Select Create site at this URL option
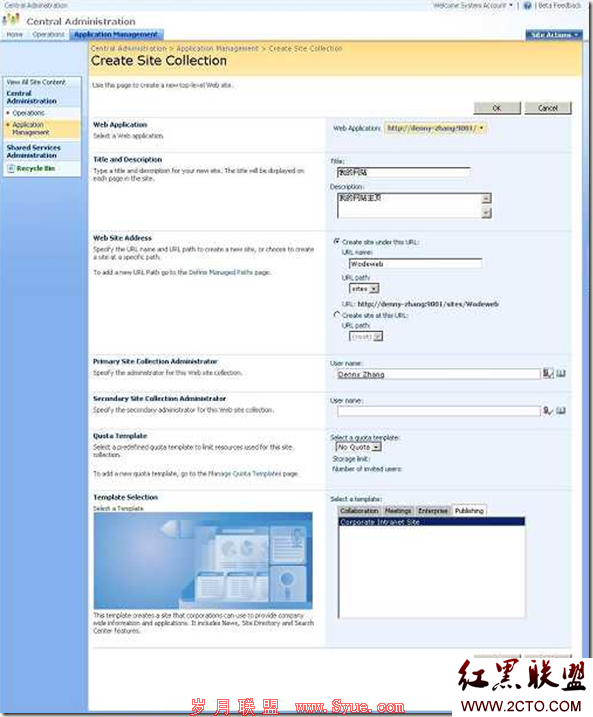593x717 pixels. click(x=337, y=315)
